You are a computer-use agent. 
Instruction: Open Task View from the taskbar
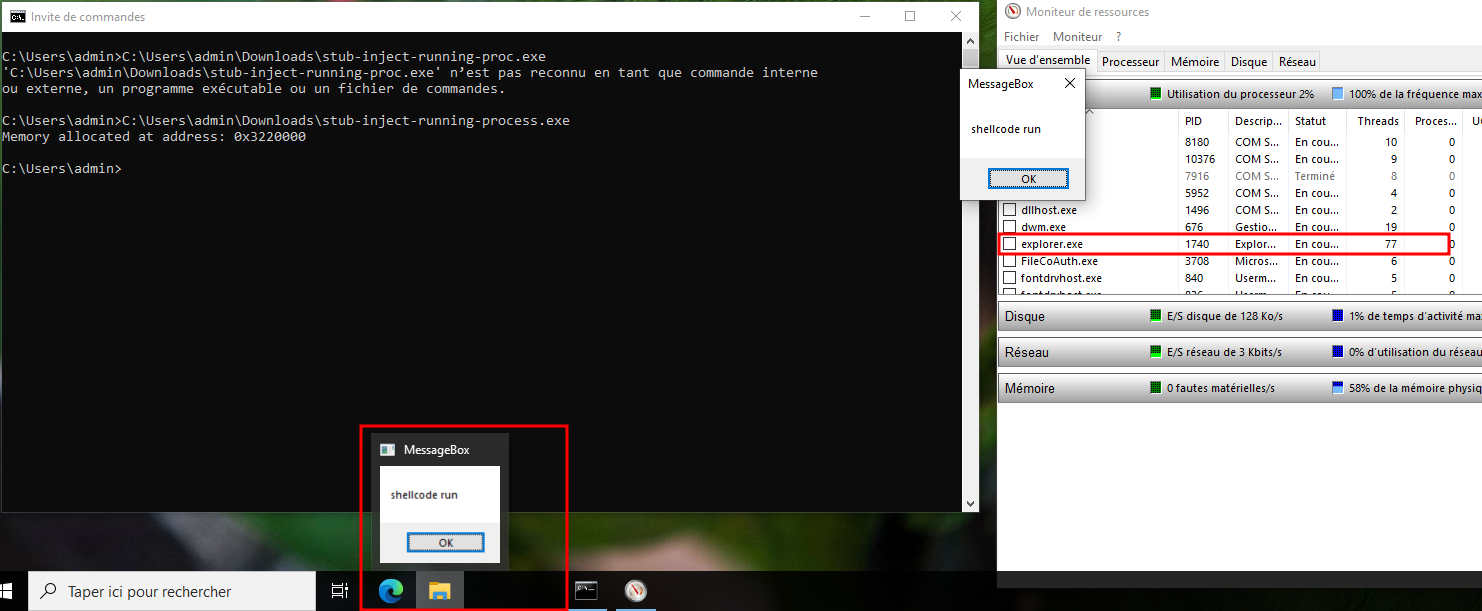340,591
